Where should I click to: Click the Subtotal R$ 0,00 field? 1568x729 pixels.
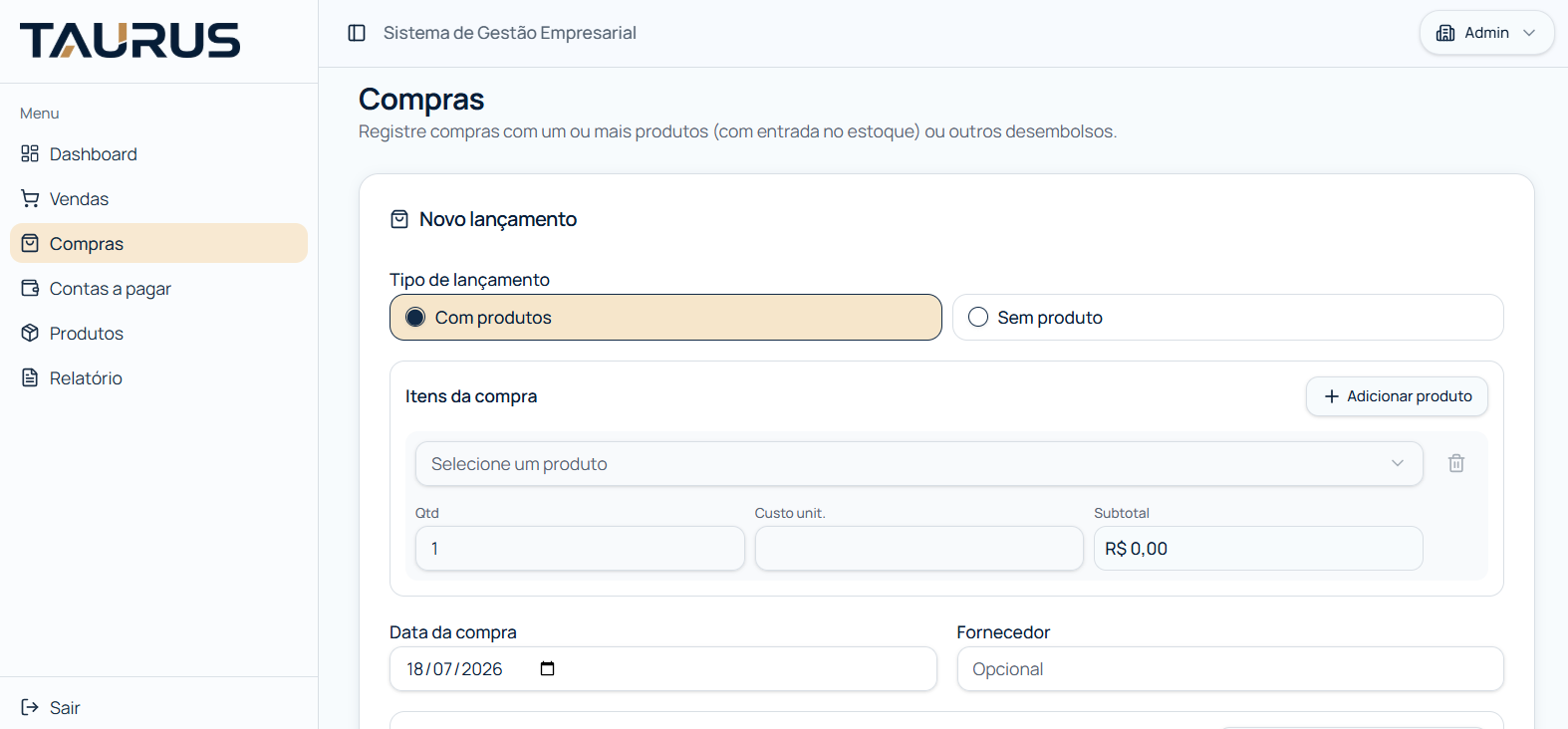pos(1258,548)
